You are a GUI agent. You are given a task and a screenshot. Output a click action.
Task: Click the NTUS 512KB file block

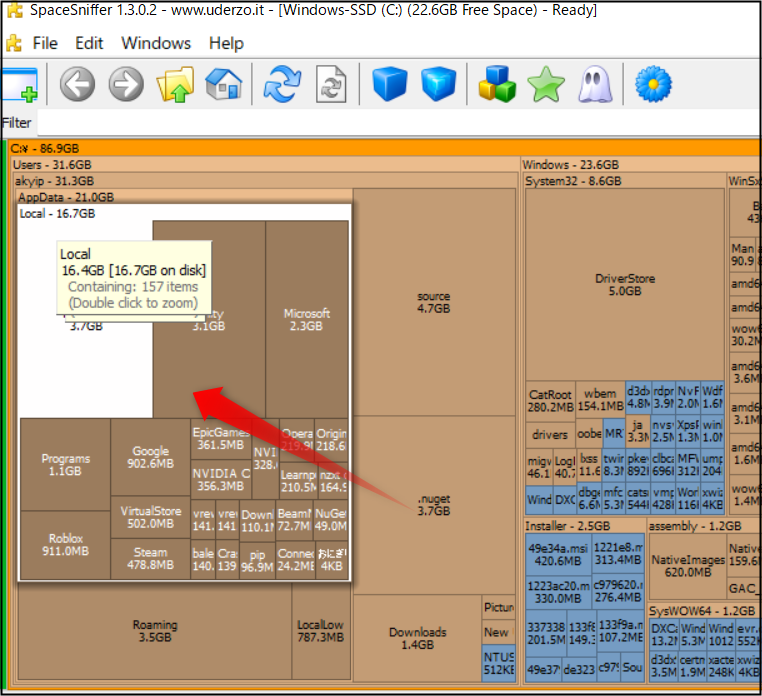click(499, 663)
